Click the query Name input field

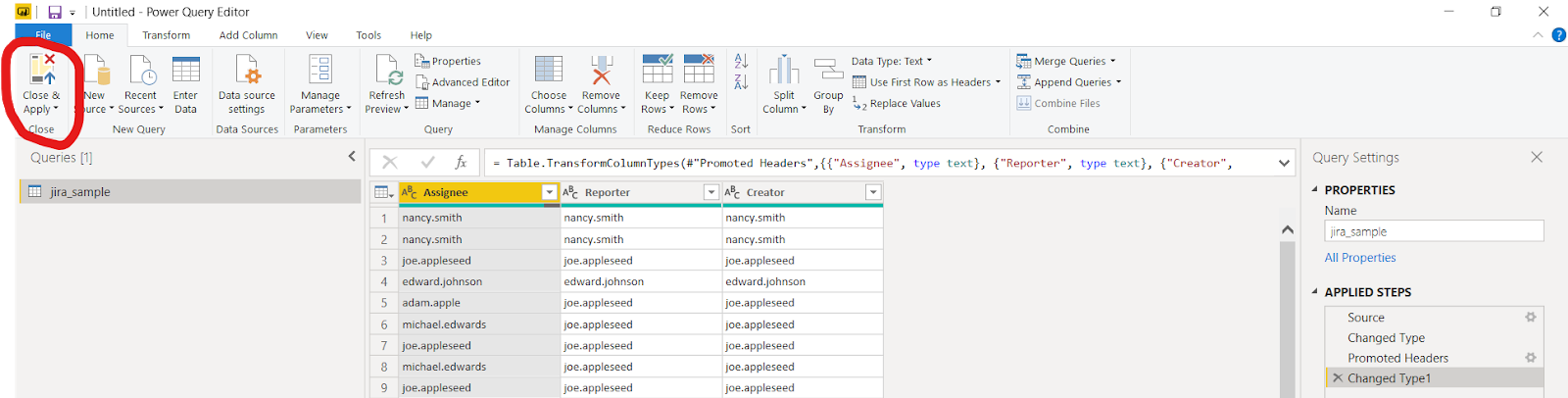(1433, 232)
